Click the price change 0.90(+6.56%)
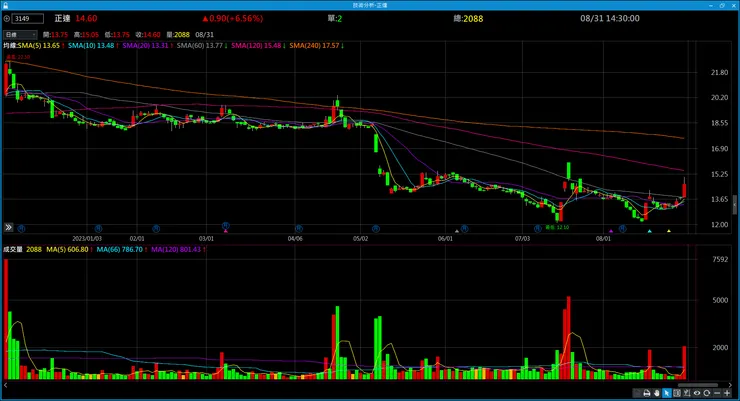 [233, 19]
